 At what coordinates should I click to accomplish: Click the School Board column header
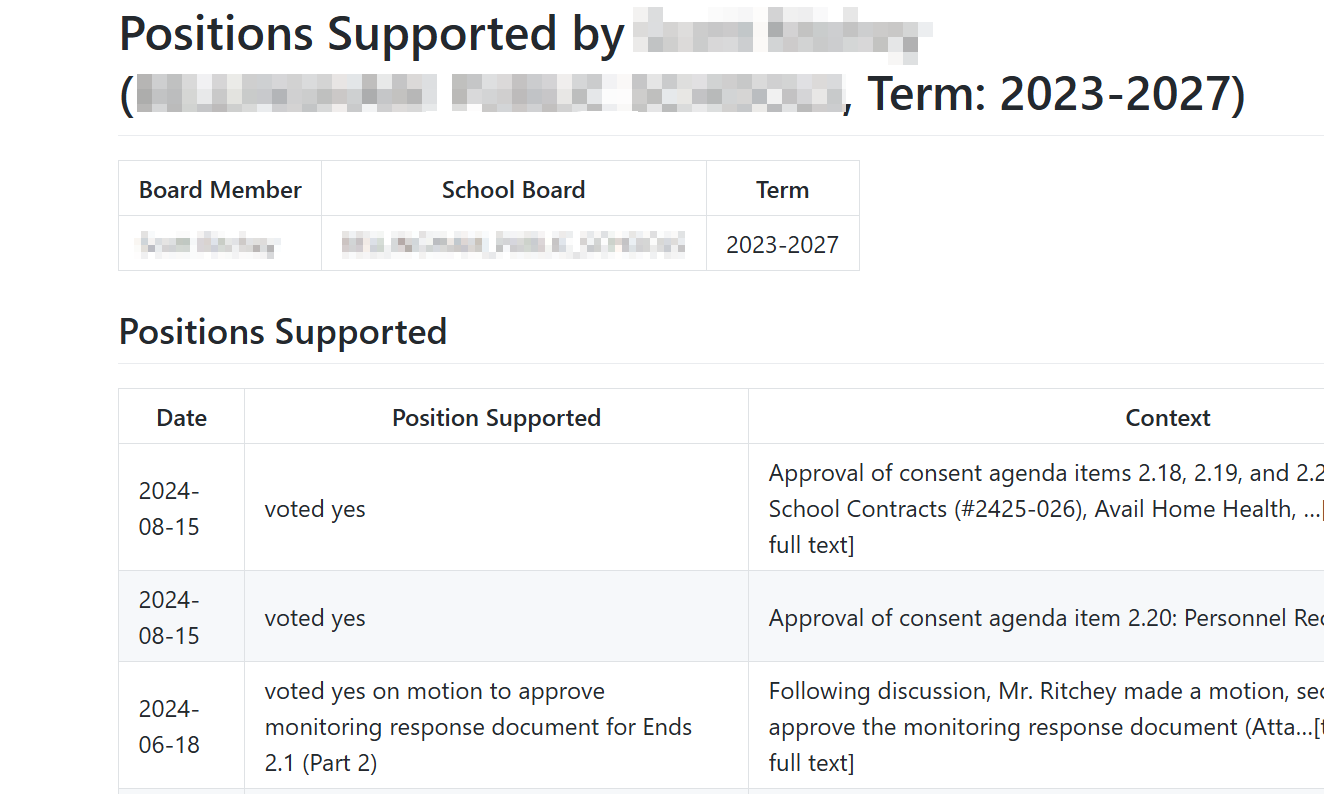(x=513, y=189)
